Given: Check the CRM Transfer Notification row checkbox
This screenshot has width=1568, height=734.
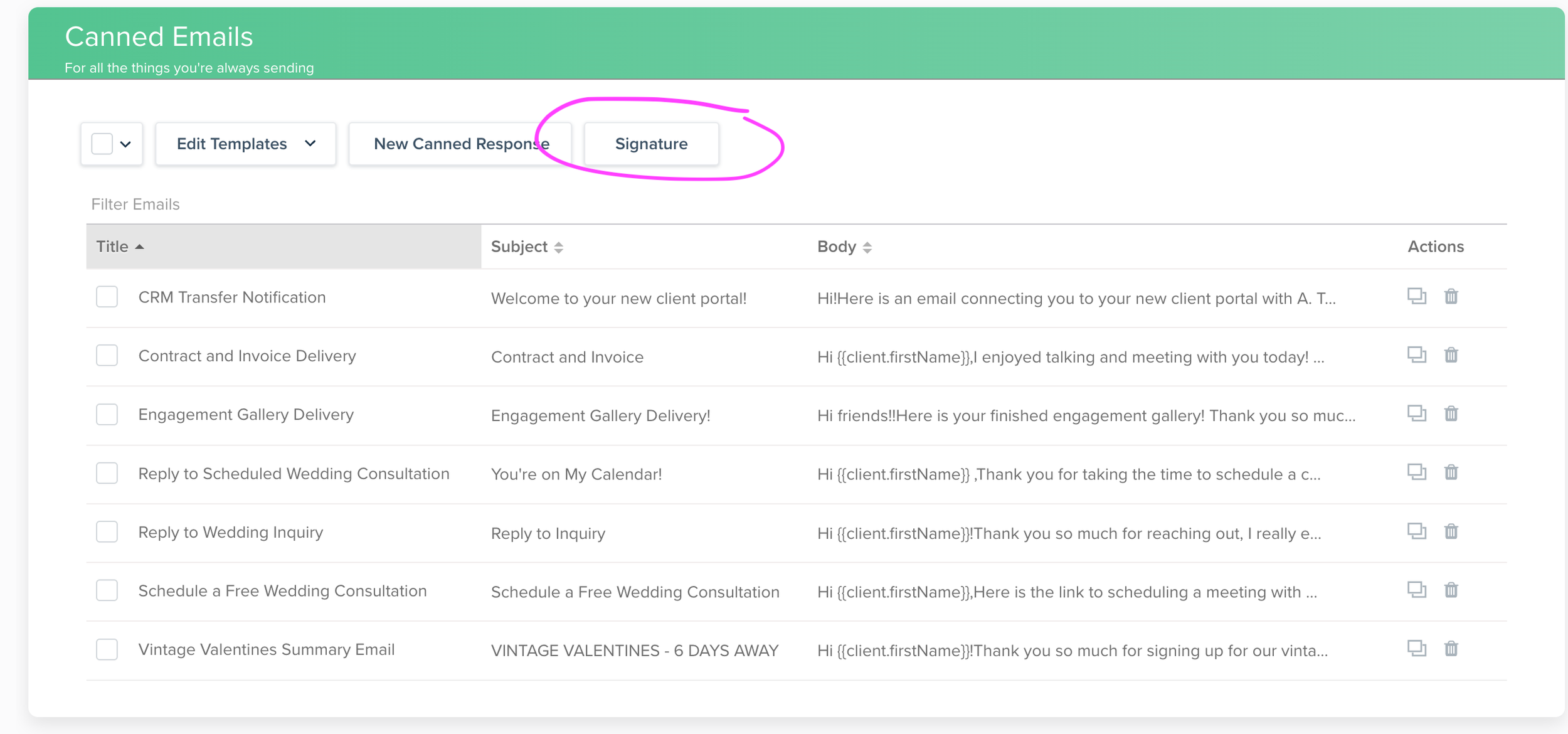Looking at the screenshot, I should [x=107, y=297].
